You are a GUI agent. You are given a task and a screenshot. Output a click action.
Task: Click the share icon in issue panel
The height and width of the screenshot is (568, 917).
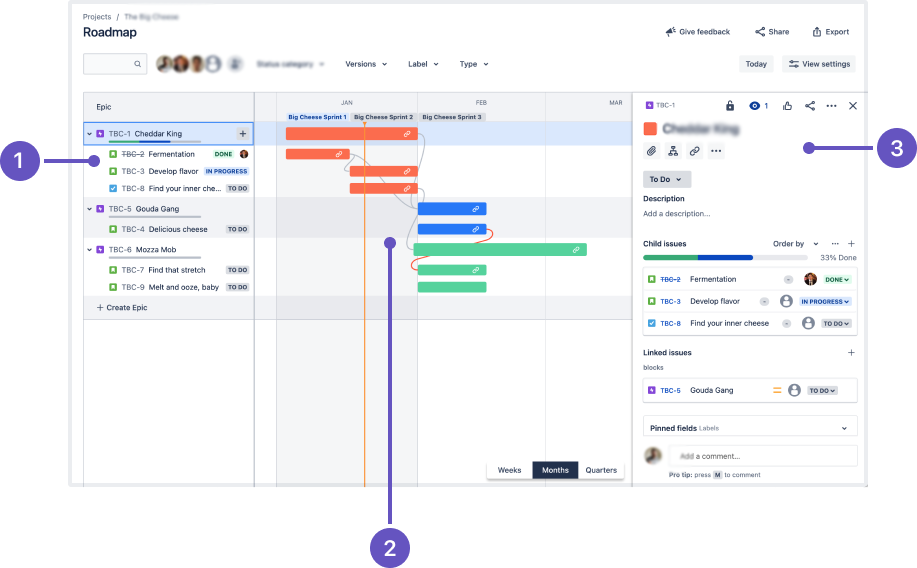tap(810, 106)
